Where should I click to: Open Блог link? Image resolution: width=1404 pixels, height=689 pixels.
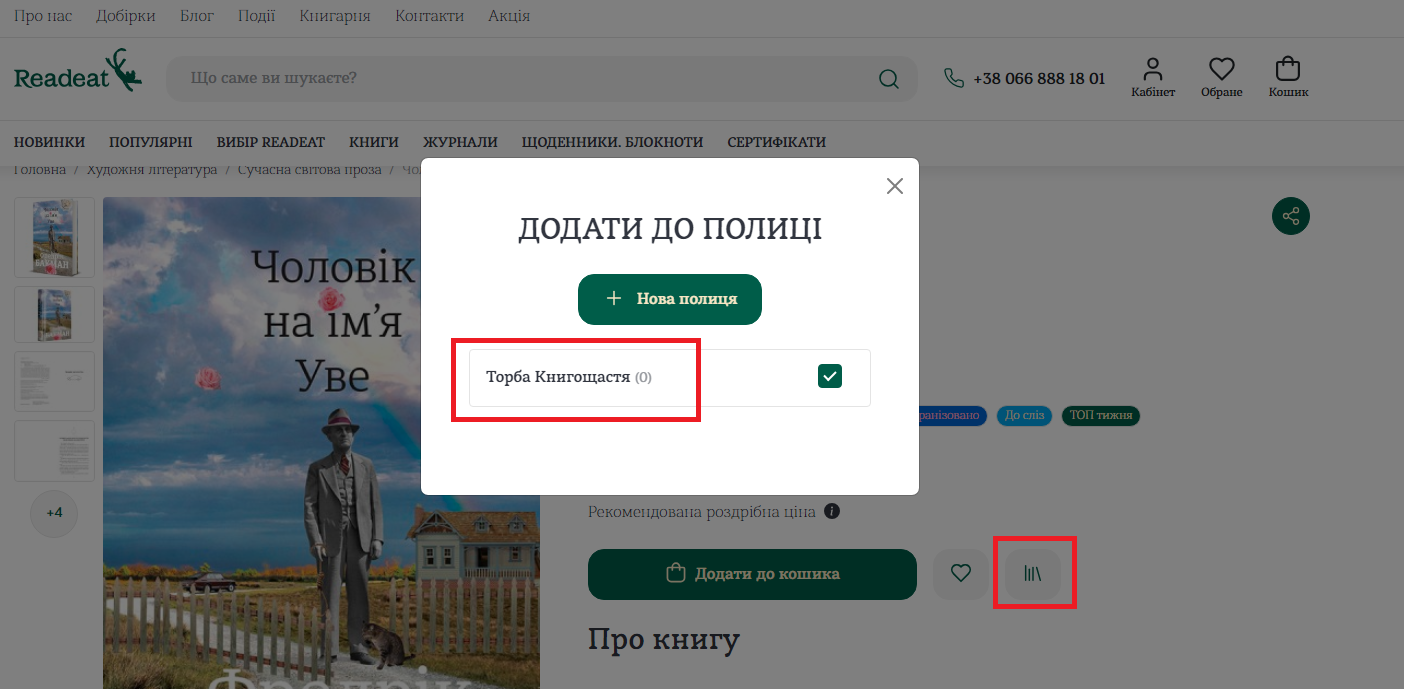pyautogui.click(x=197, y=16)
